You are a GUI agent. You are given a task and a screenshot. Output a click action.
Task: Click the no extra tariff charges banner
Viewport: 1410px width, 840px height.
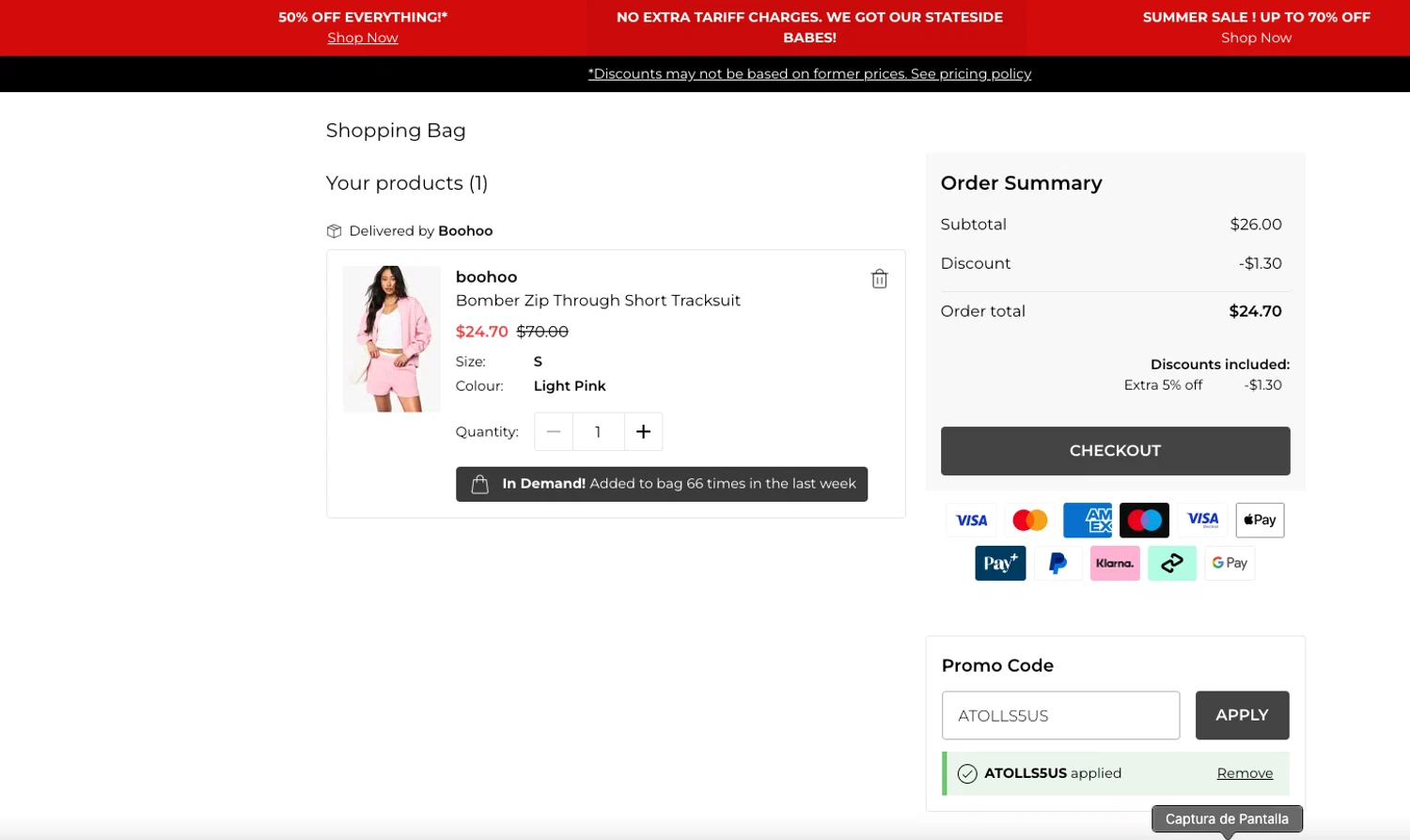point(809,27)
